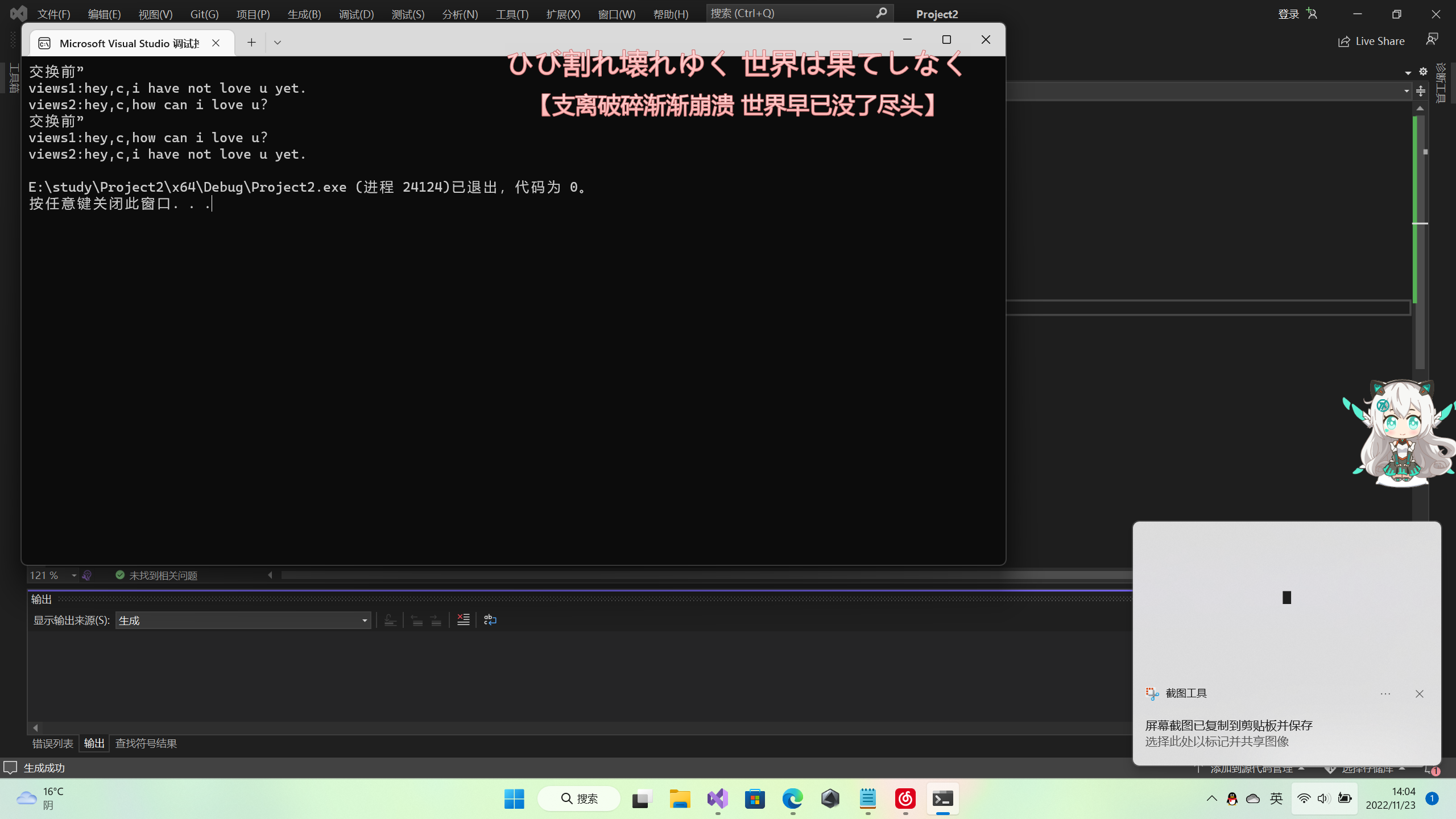The width and height of the screenshot is (1456, 819).
Task: Switch to the 错误列表 tab
Action: coord(52,743)
